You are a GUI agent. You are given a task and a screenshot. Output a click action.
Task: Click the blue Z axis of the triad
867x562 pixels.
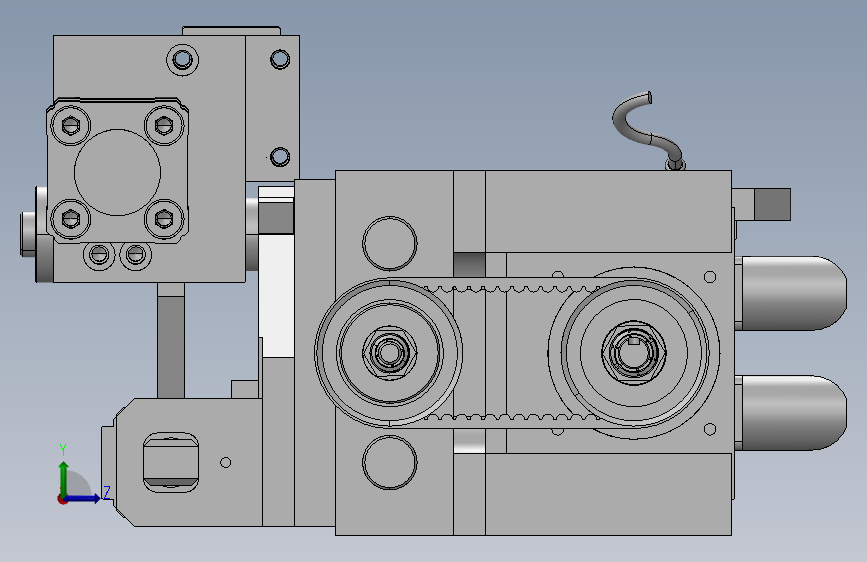83,498
